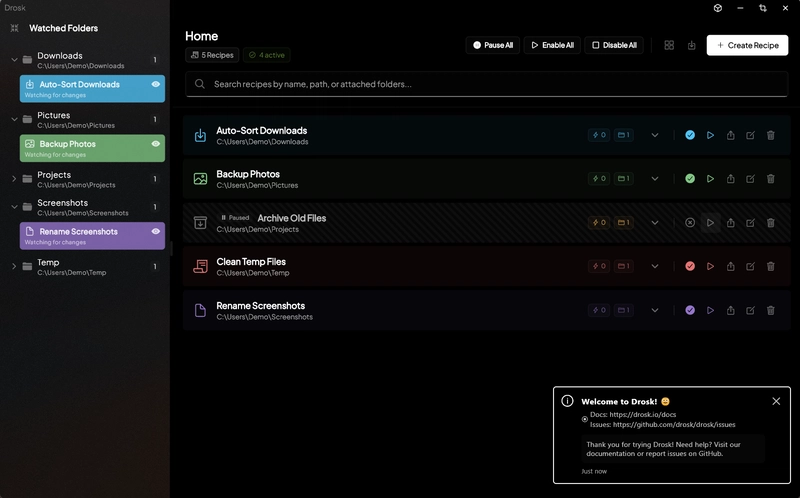The height and width of the screenshot is (498, 800).
Task: Collapse the Downloads watched folder
Action: 14,60
